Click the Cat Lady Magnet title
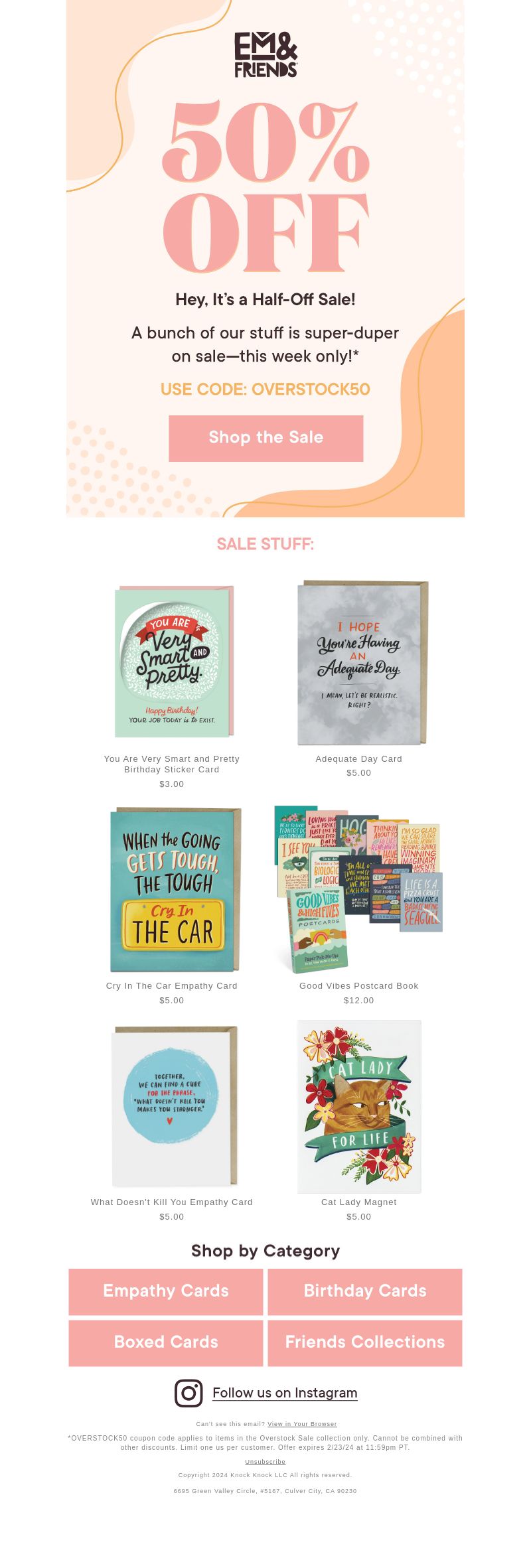Image resolution: width=531 pixels, height=1568 pixels. pyautogui.click(x=359, y=1202)
